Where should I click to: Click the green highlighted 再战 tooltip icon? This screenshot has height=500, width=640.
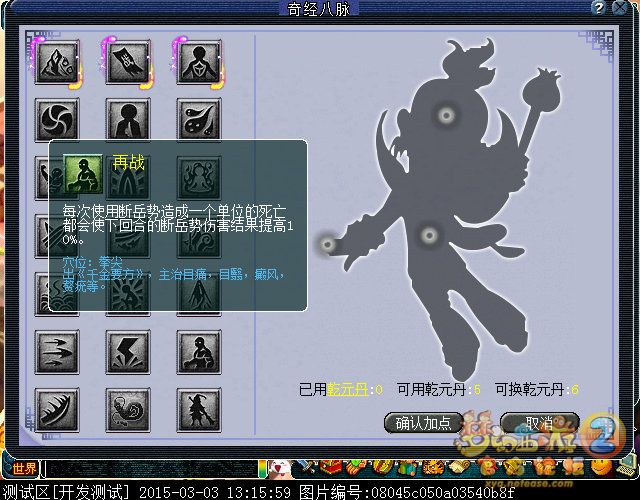(x=83, y=174)
